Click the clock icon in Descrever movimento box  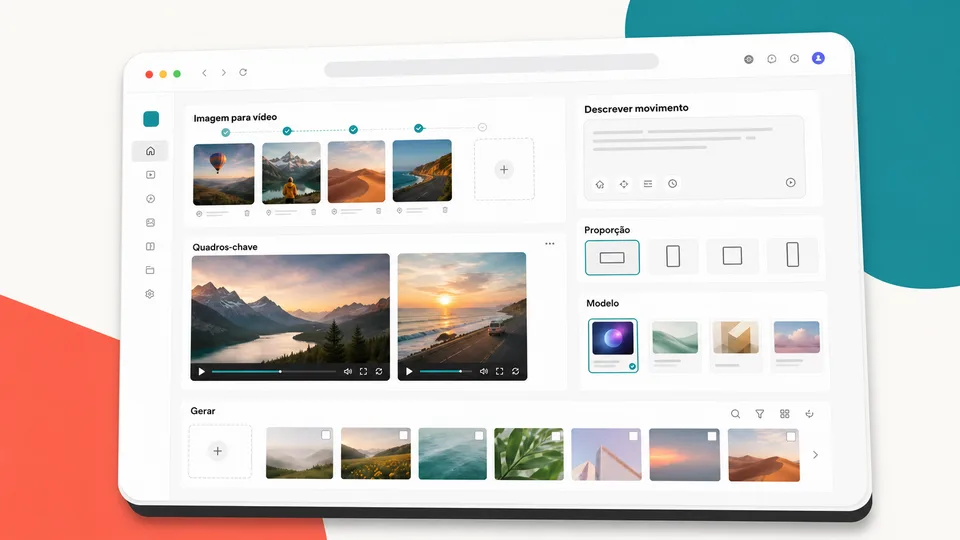point(672,184)
